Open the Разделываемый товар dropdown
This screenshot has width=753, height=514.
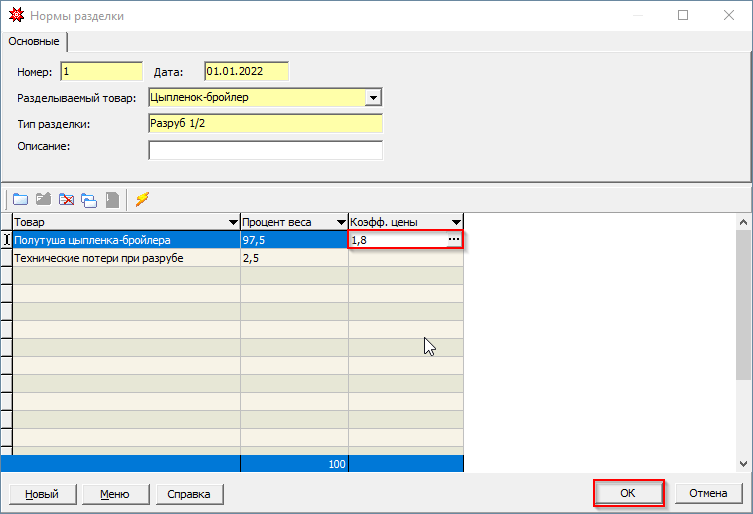pos(373,98)
